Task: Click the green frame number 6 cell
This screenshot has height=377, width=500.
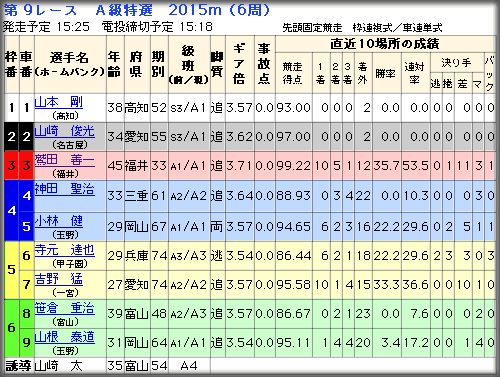Action: tap(12, 328)
